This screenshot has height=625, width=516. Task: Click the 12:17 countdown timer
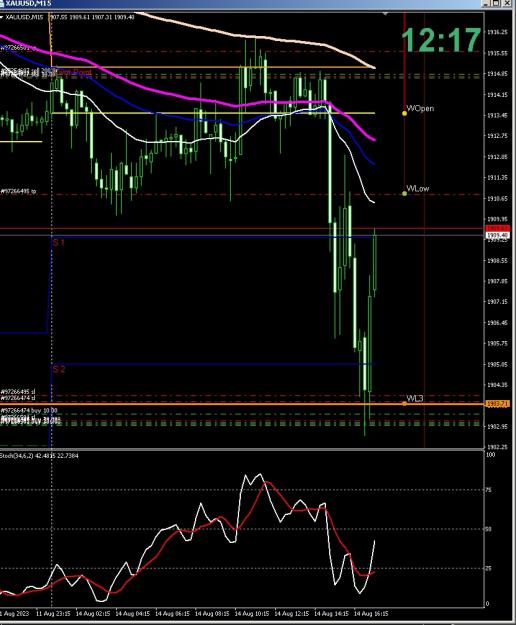441,40
